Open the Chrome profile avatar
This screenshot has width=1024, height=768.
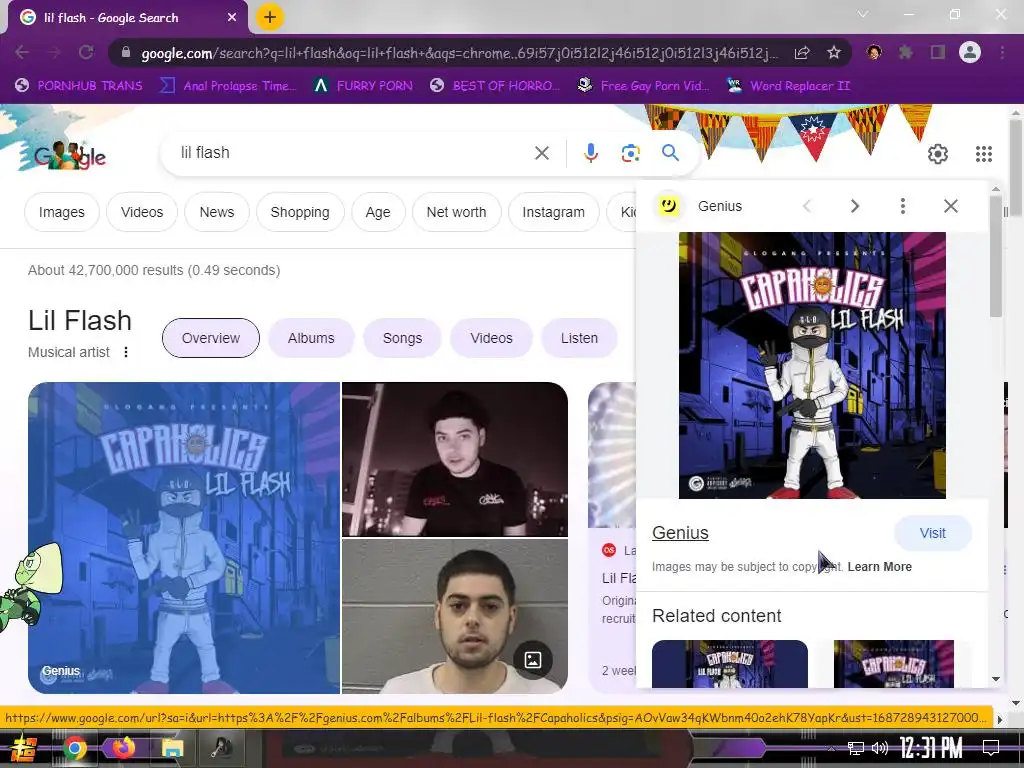point(970,52)
